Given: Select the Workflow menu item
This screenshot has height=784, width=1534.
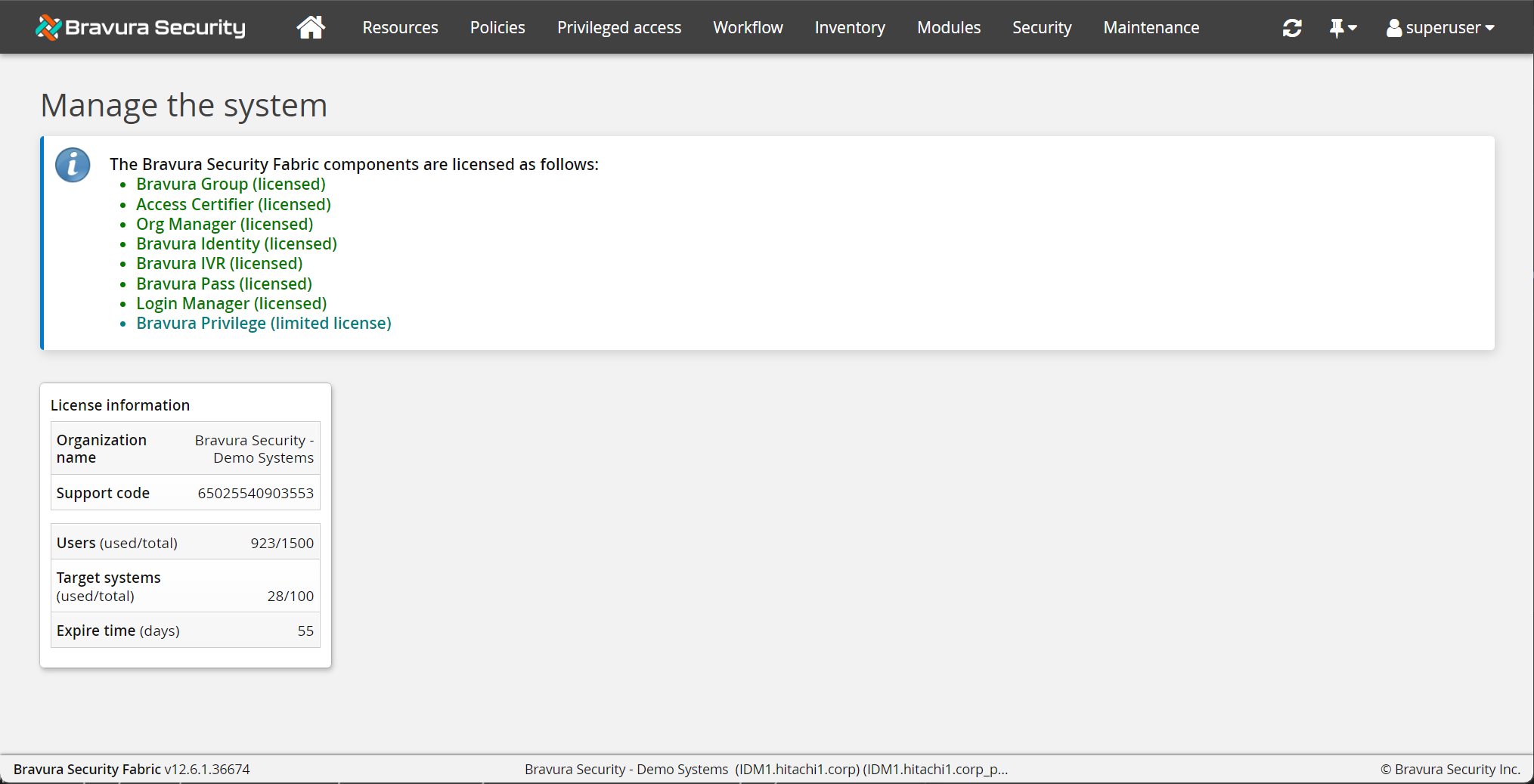Looking at the screenshot, I should [x=748, y=27].
